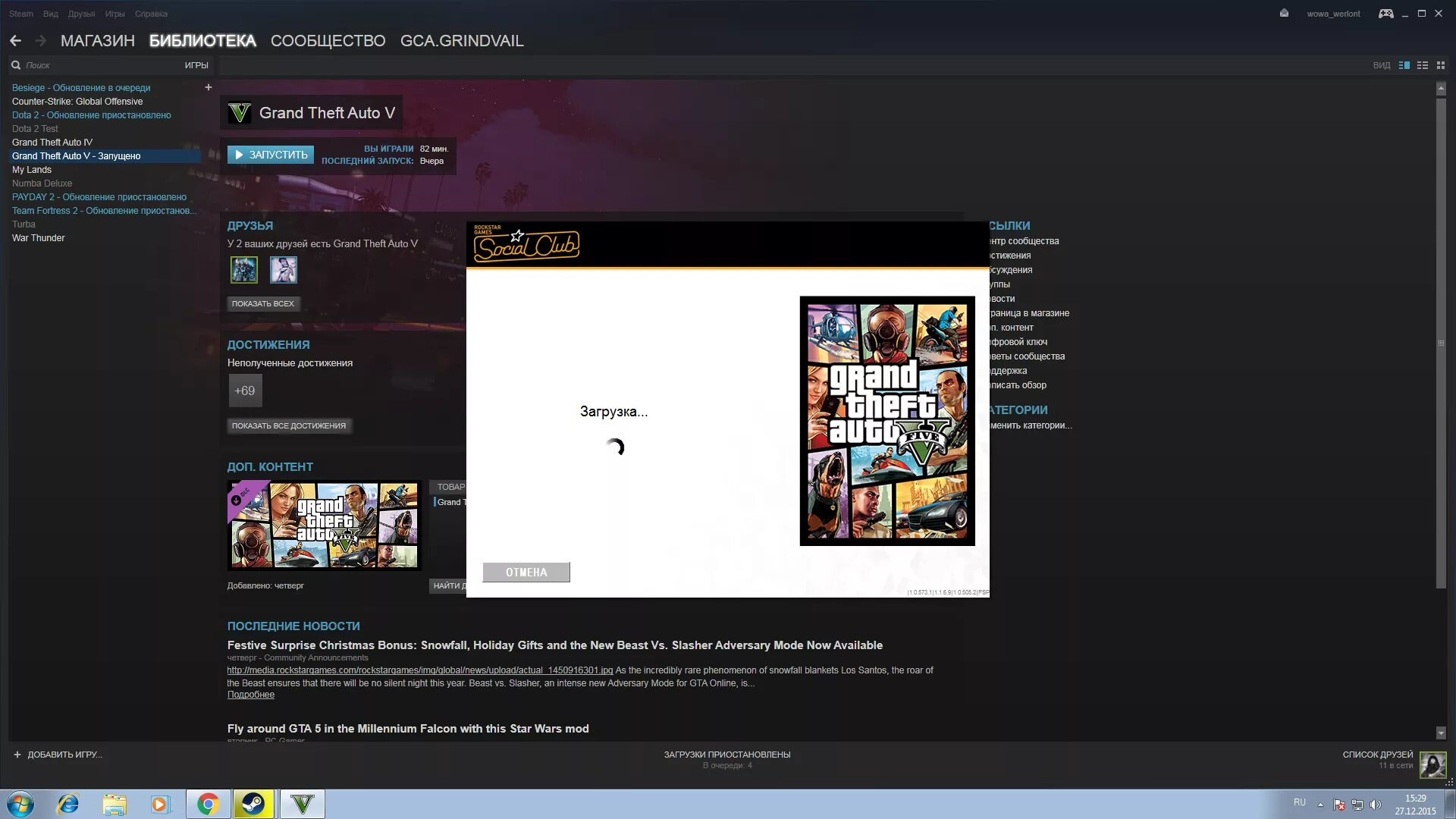Select МАГАЗИН tab in navigation
The image size is (1456, 819).
[96, 40]
